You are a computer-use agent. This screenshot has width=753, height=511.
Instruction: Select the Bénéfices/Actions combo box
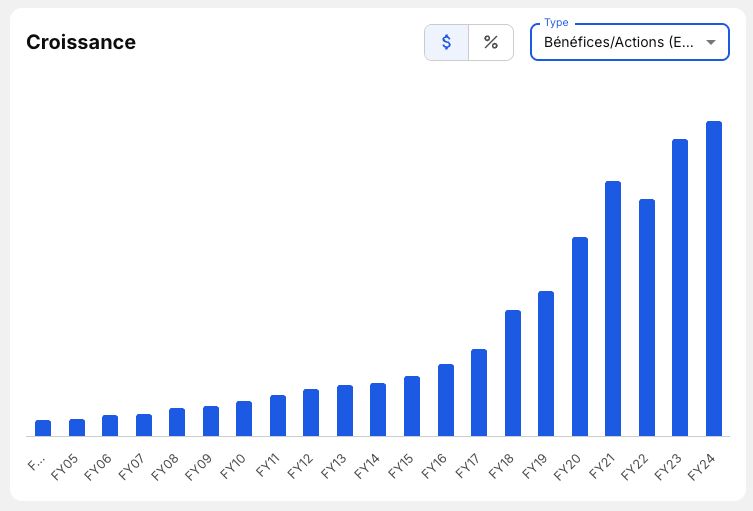pyautogui.click(x=630, y=42)
